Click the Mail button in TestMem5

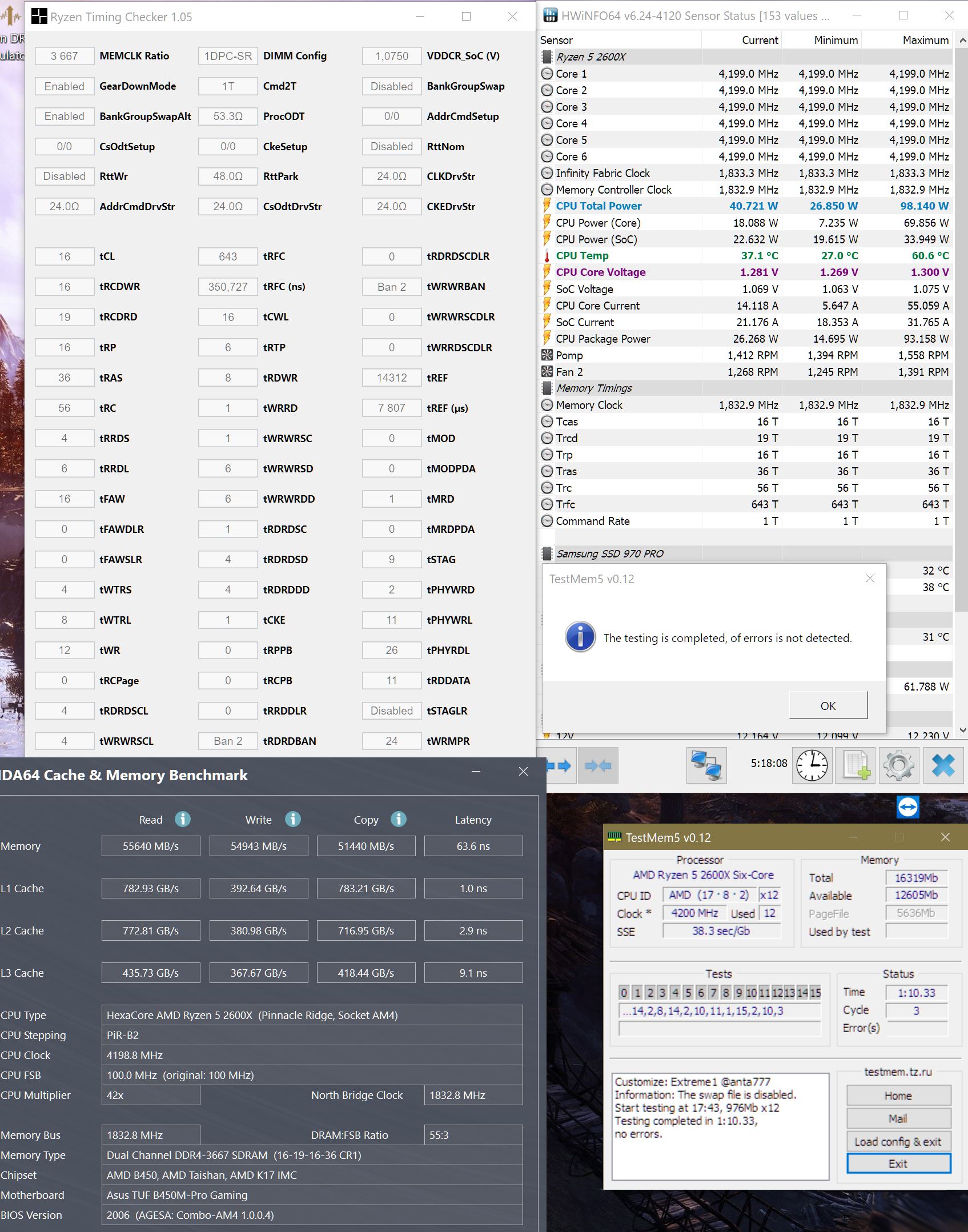[898, 1118]
